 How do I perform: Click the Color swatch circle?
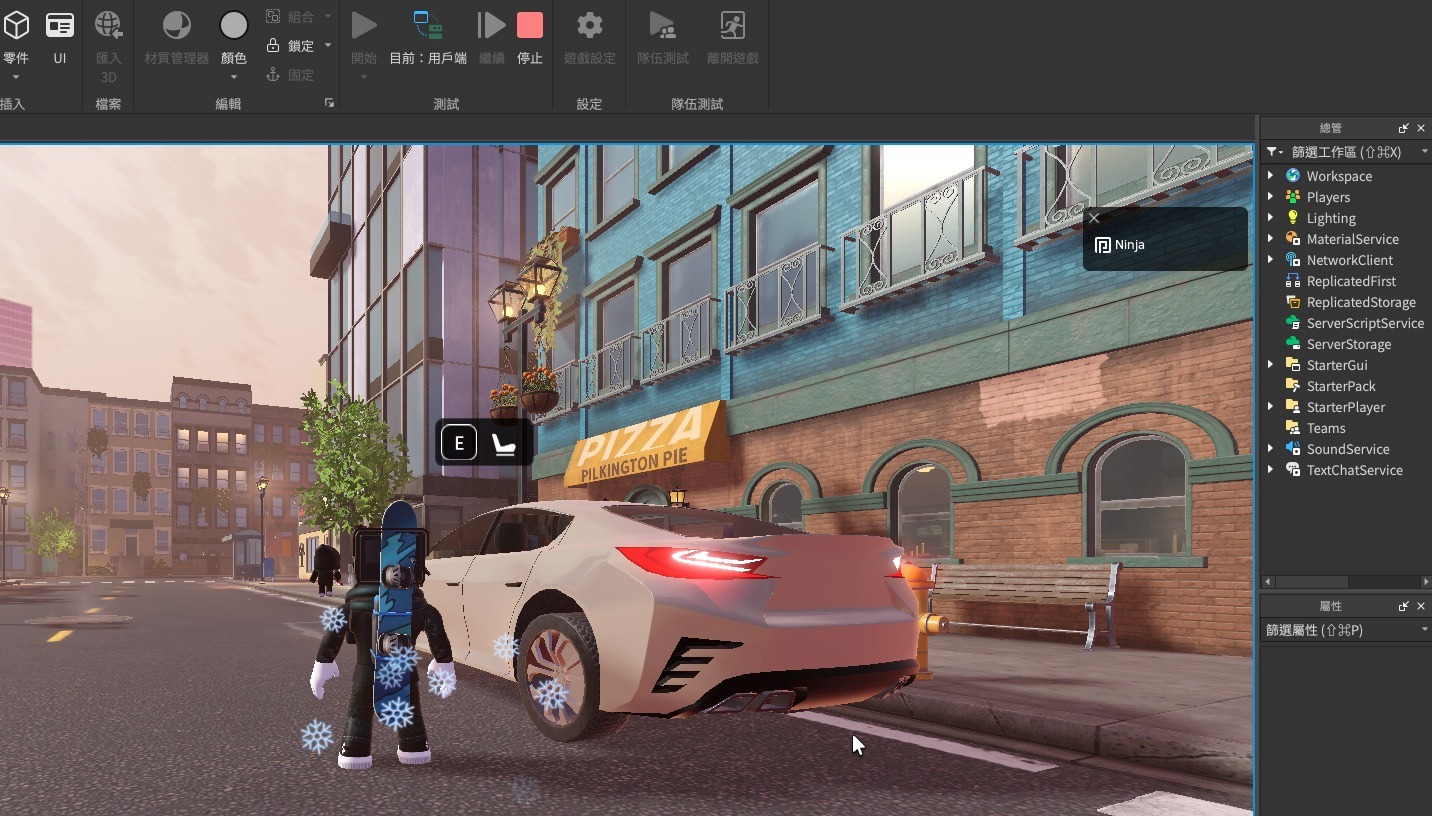click(234, 26)
